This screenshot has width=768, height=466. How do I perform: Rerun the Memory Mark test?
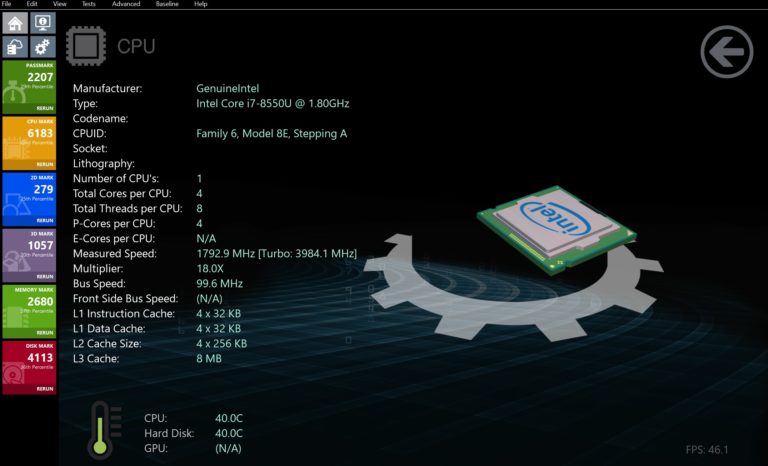click(x=45, y=332)
